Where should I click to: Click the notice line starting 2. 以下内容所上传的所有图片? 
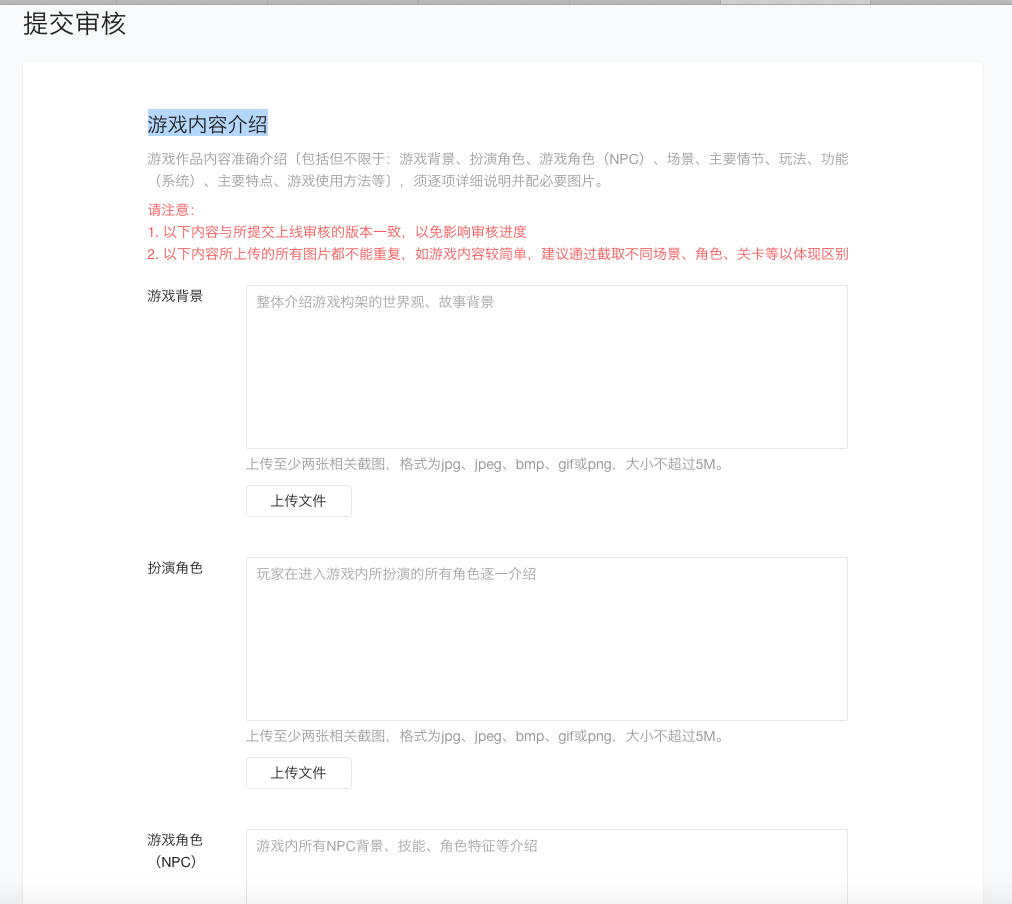tap(498, 254)
